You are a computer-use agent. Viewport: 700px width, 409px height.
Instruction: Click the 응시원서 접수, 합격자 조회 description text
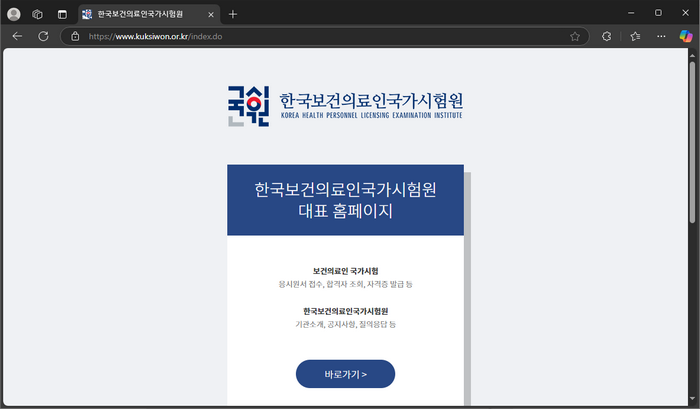point(346,284)
